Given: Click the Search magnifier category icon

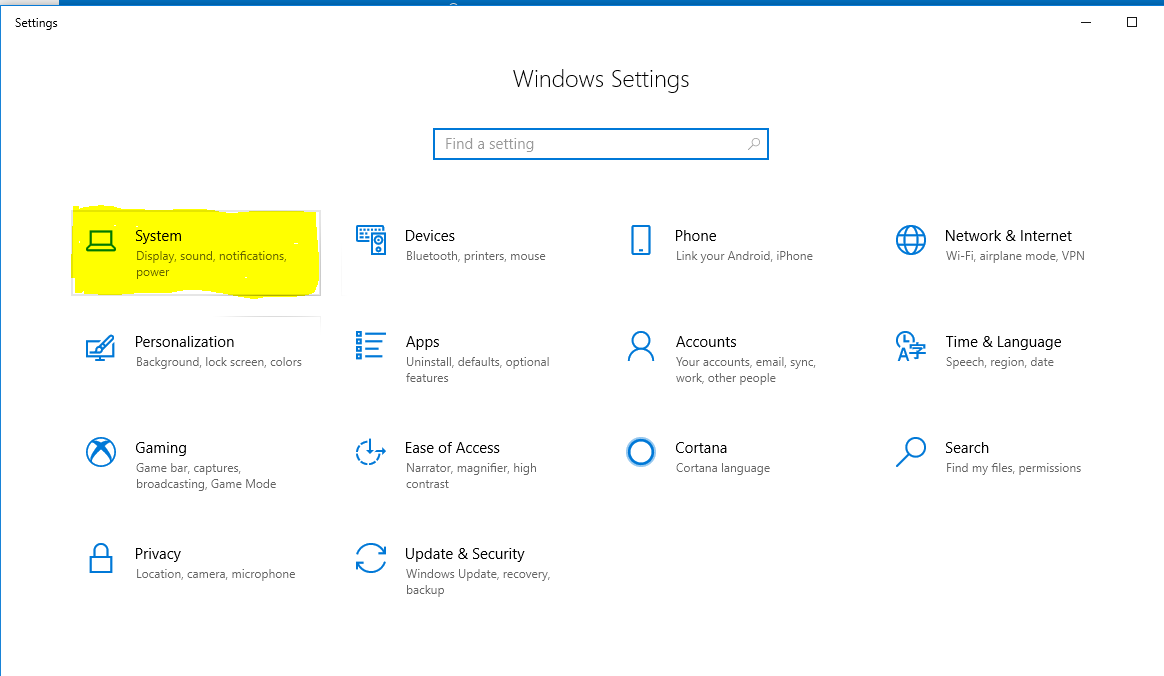Looking at the screenshot, I should pos(911,452).
